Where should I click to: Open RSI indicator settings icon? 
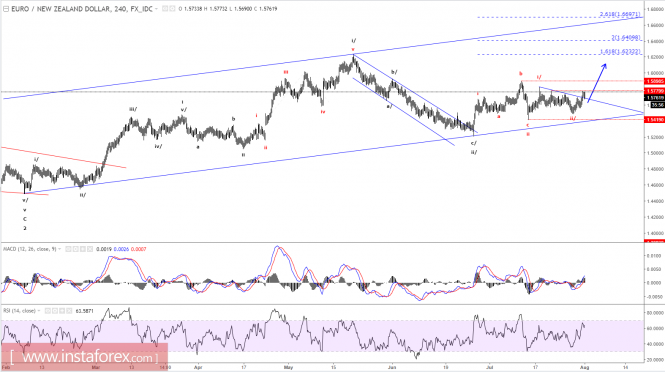click(x=55, y=310)
